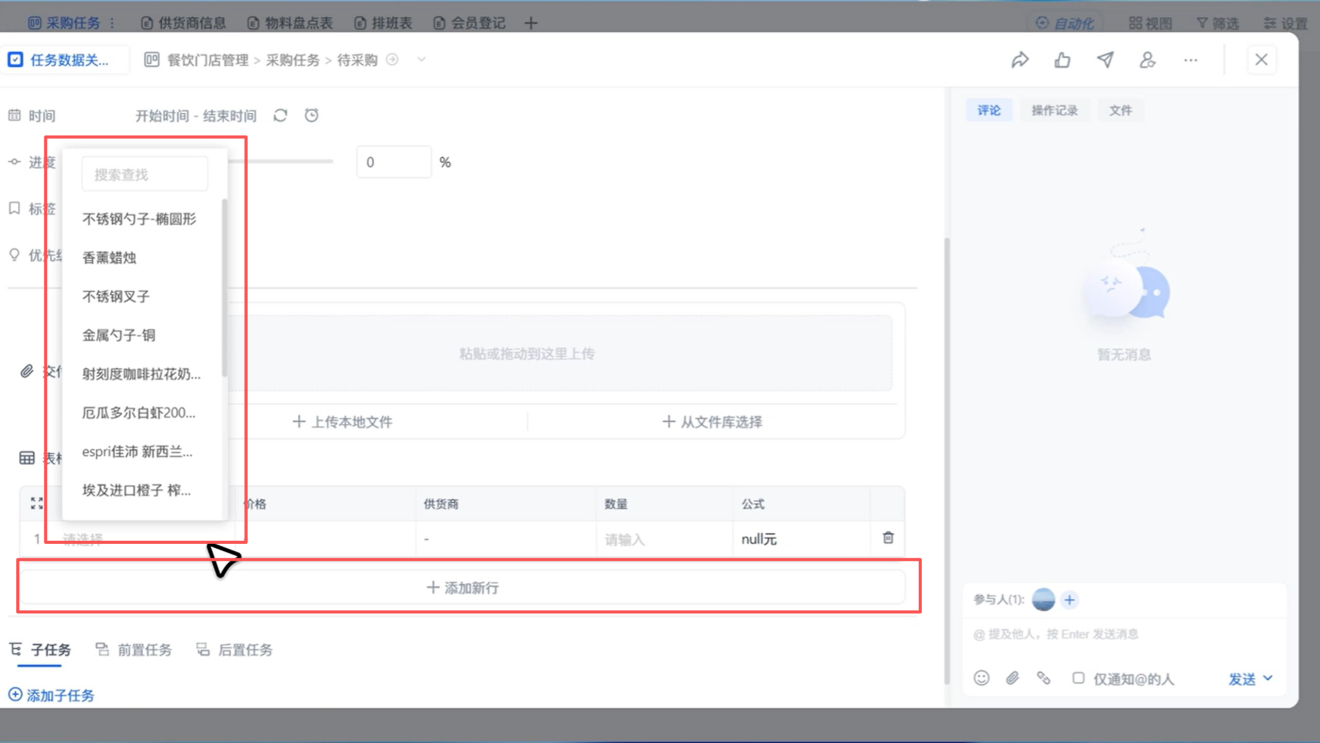Viewport: 1320px width, 743px height.
Task: Click the expand table fullscreen icon
Action: 37,504
